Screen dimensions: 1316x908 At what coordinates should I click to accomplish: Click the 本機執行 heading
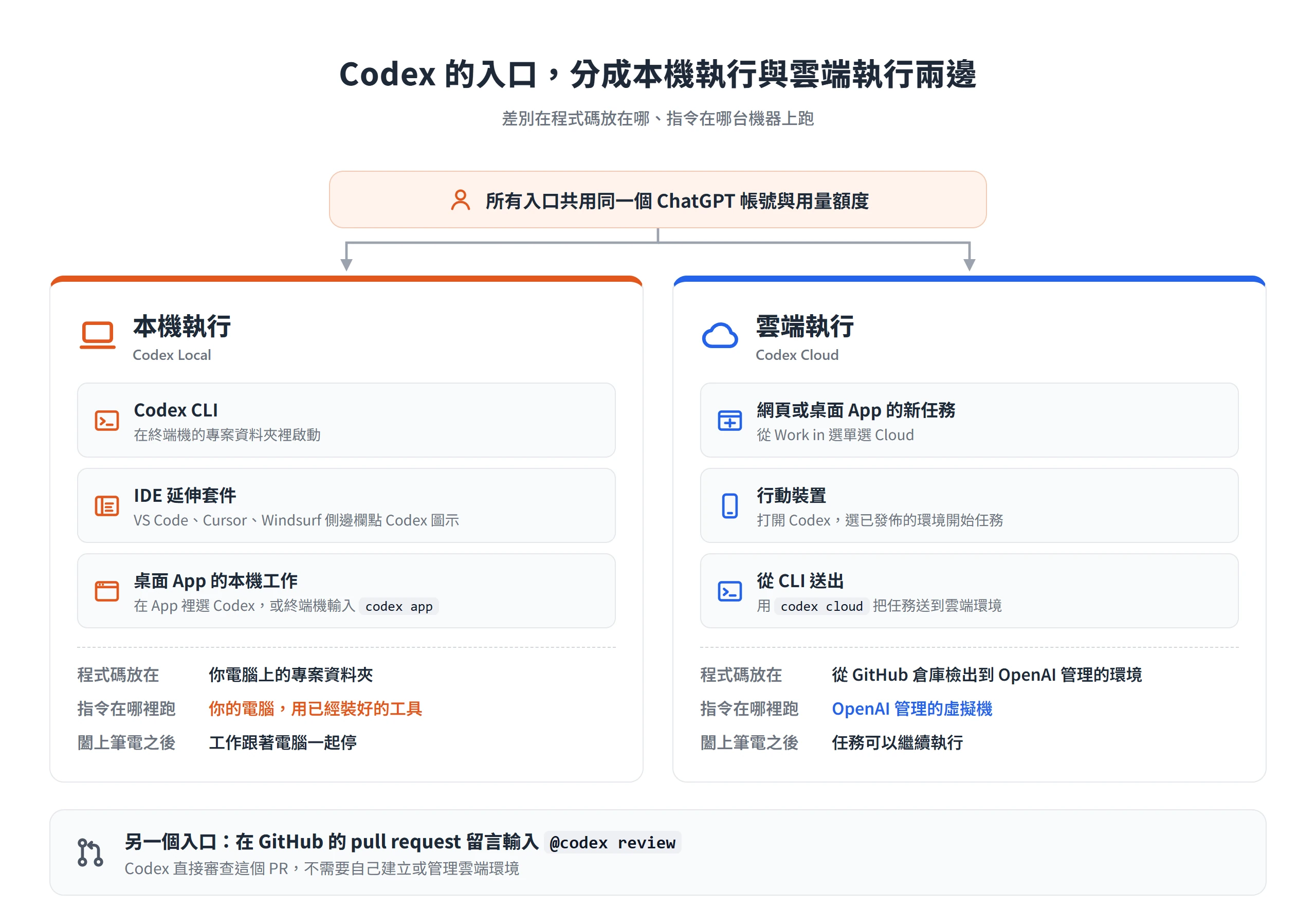coord(182,326)
